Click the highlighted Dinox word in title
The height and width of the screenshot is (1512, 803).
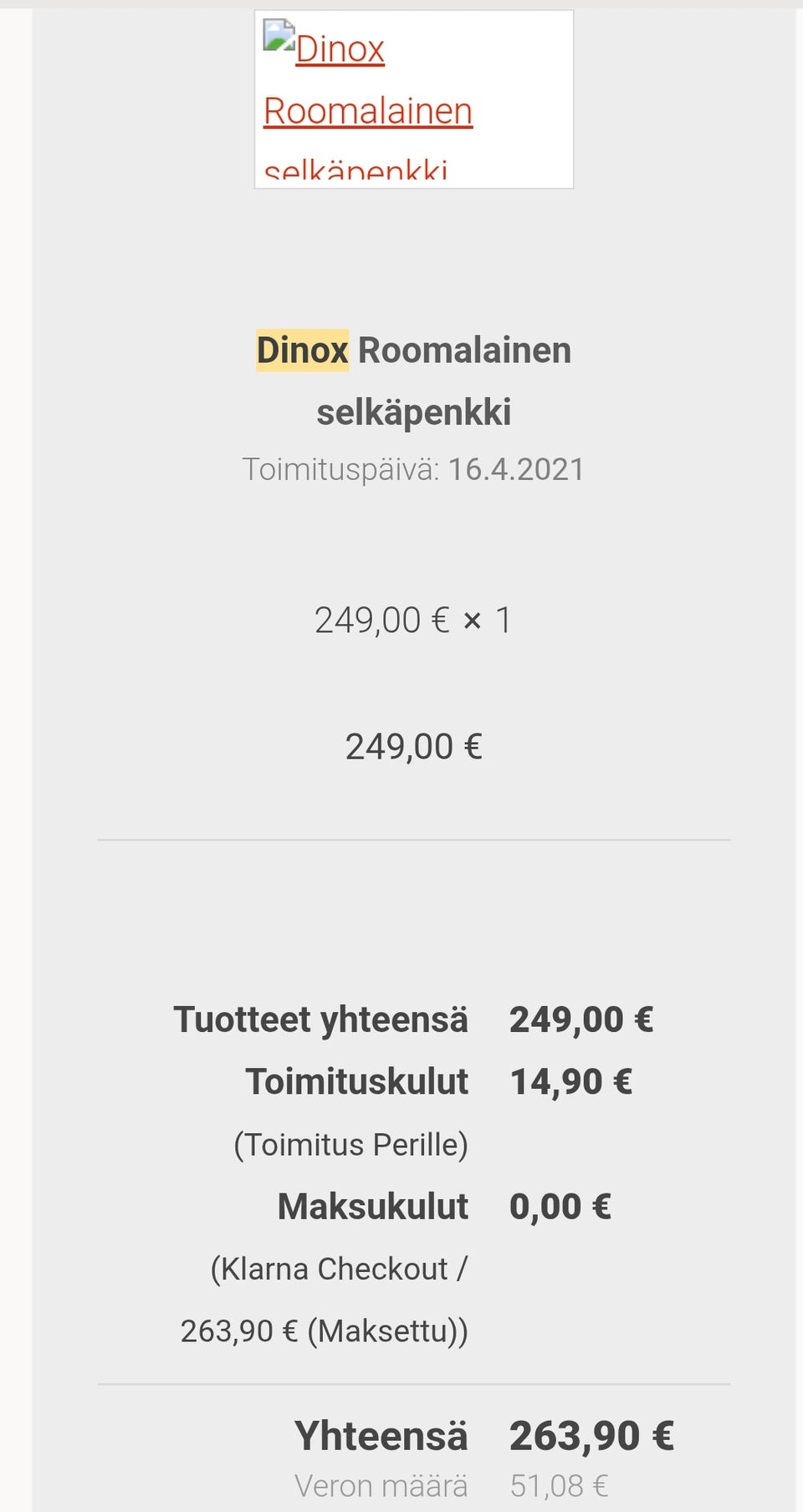point(302,350)
